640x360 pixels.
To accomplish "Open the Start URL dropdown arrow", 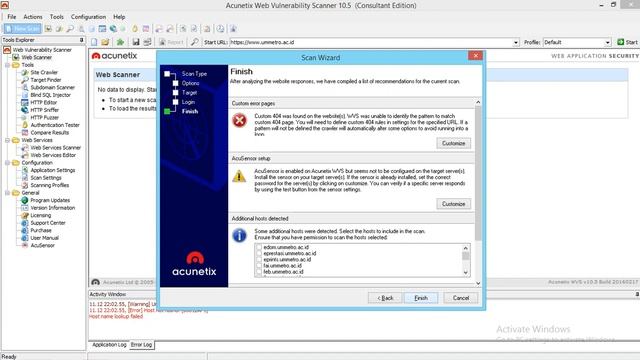I will [516, 42].
